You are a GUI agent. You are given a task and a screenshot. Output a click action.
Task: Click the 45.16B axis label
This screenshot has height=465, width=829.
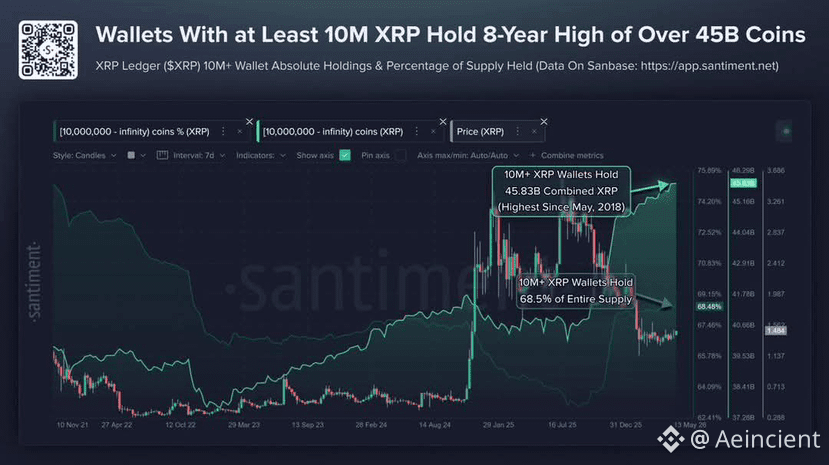(x=743, y=201)
